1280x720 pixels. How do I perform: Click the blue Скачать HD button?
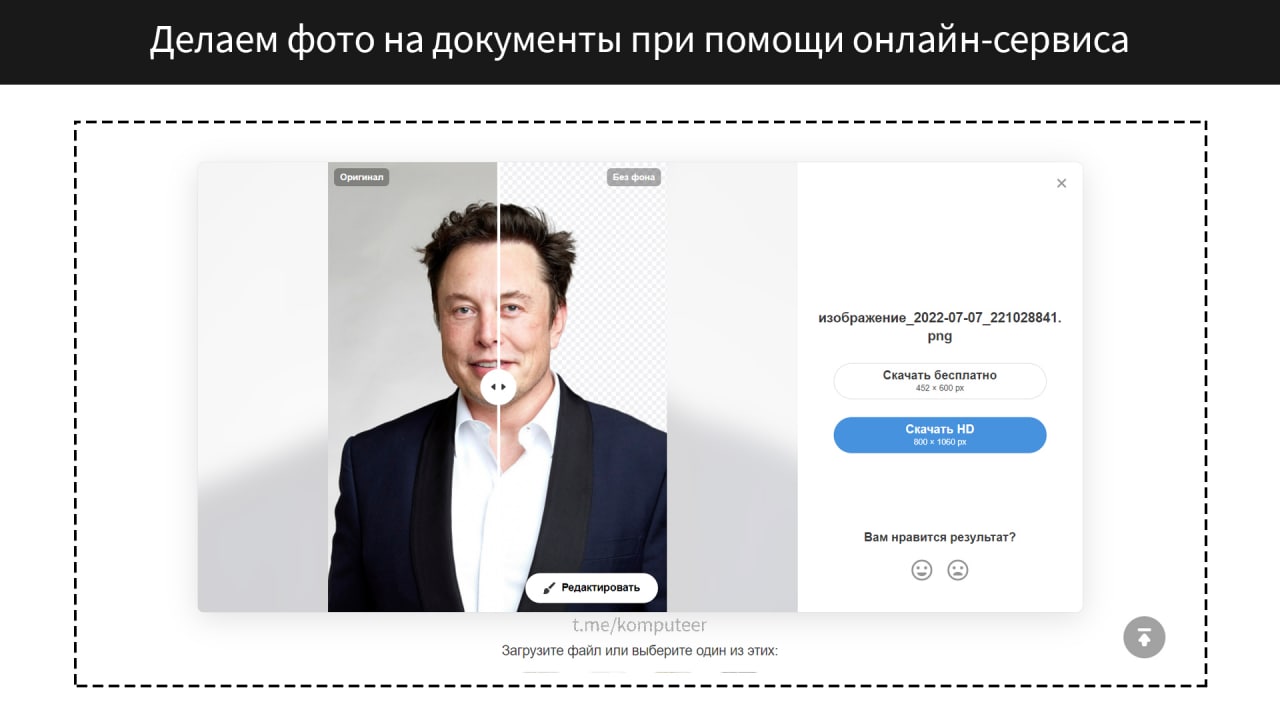940,435
